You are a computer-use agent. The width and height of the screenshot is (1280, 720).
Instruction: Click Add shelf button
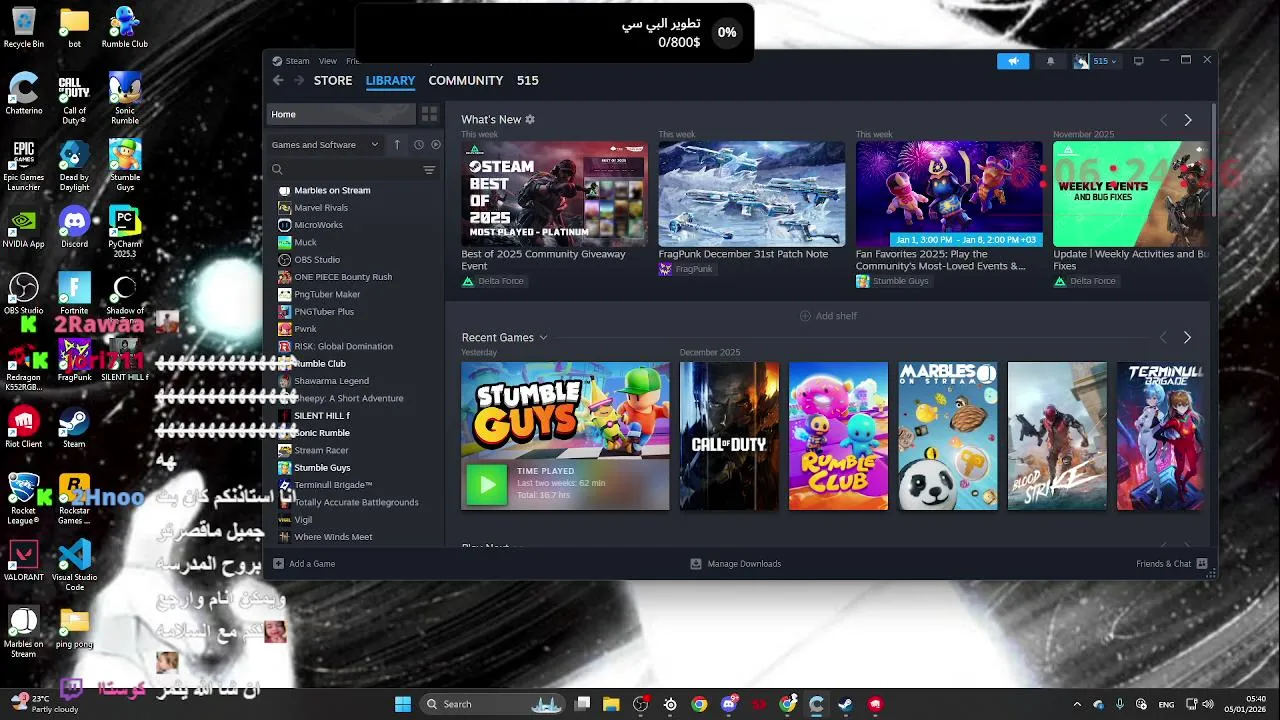[828, 316]
